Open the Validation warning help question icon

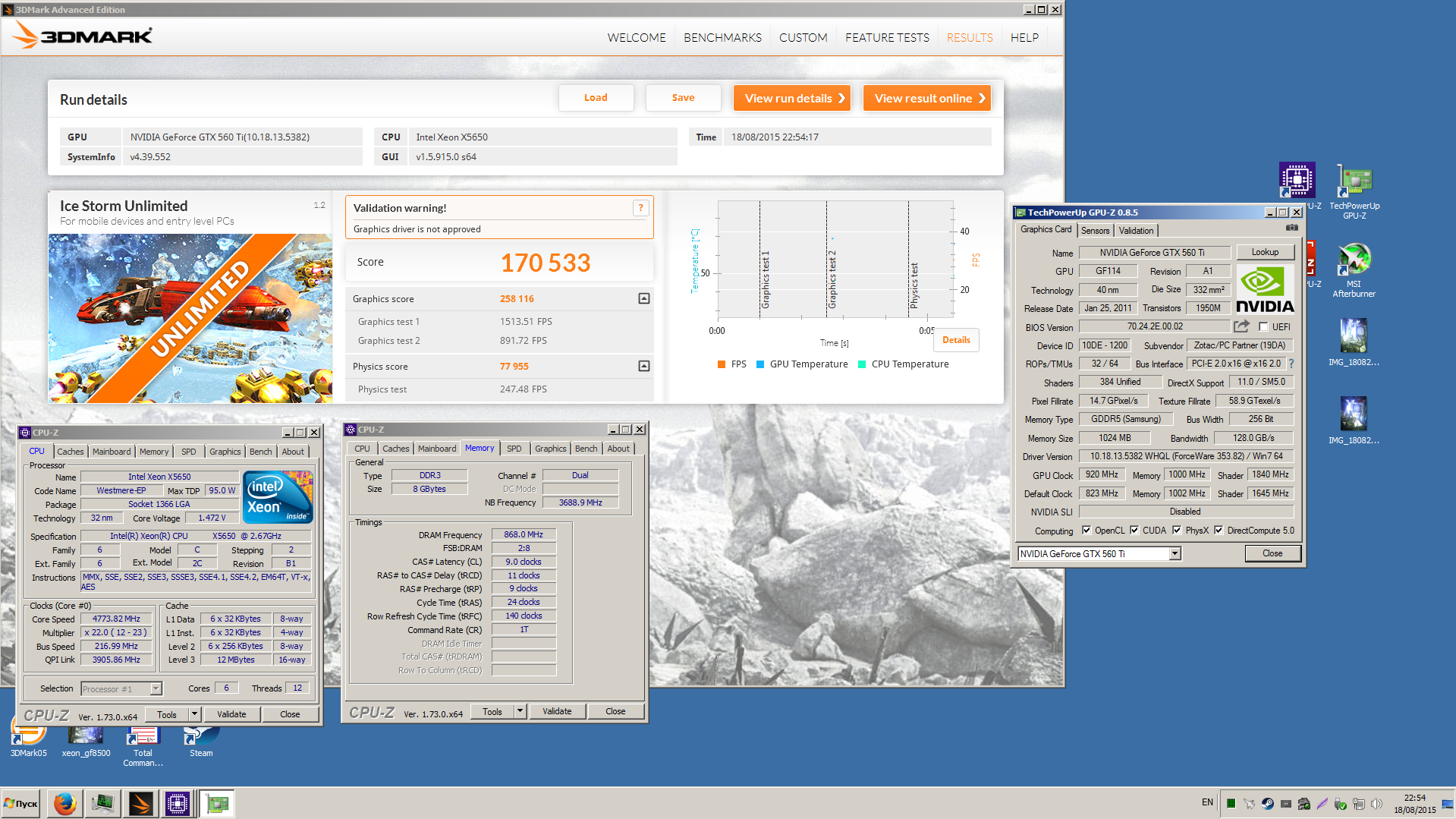pos(641,208)
